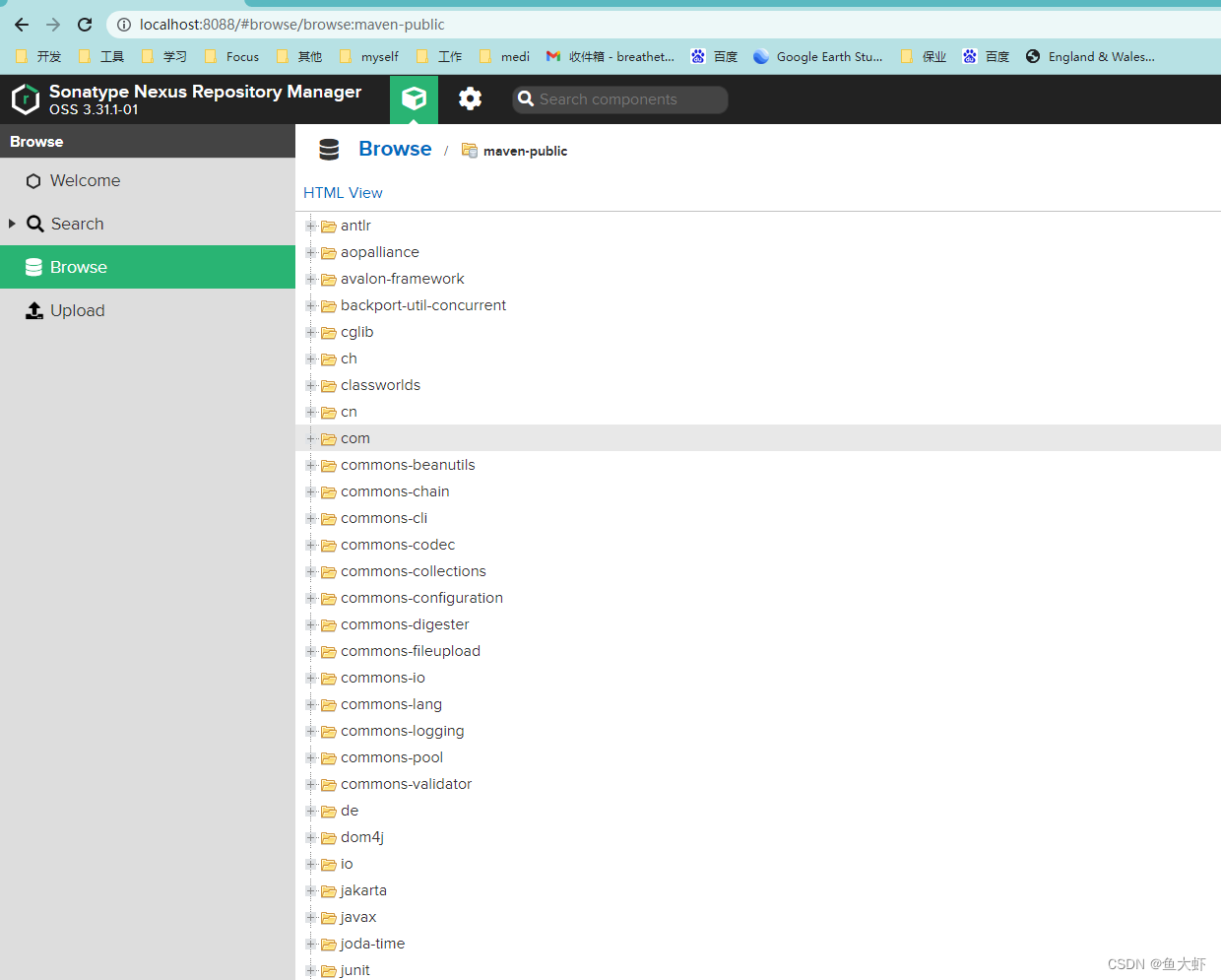The width and height of the screenshot is (1221, 980).
Task: Select the de folder
Action: coord(350,811)
